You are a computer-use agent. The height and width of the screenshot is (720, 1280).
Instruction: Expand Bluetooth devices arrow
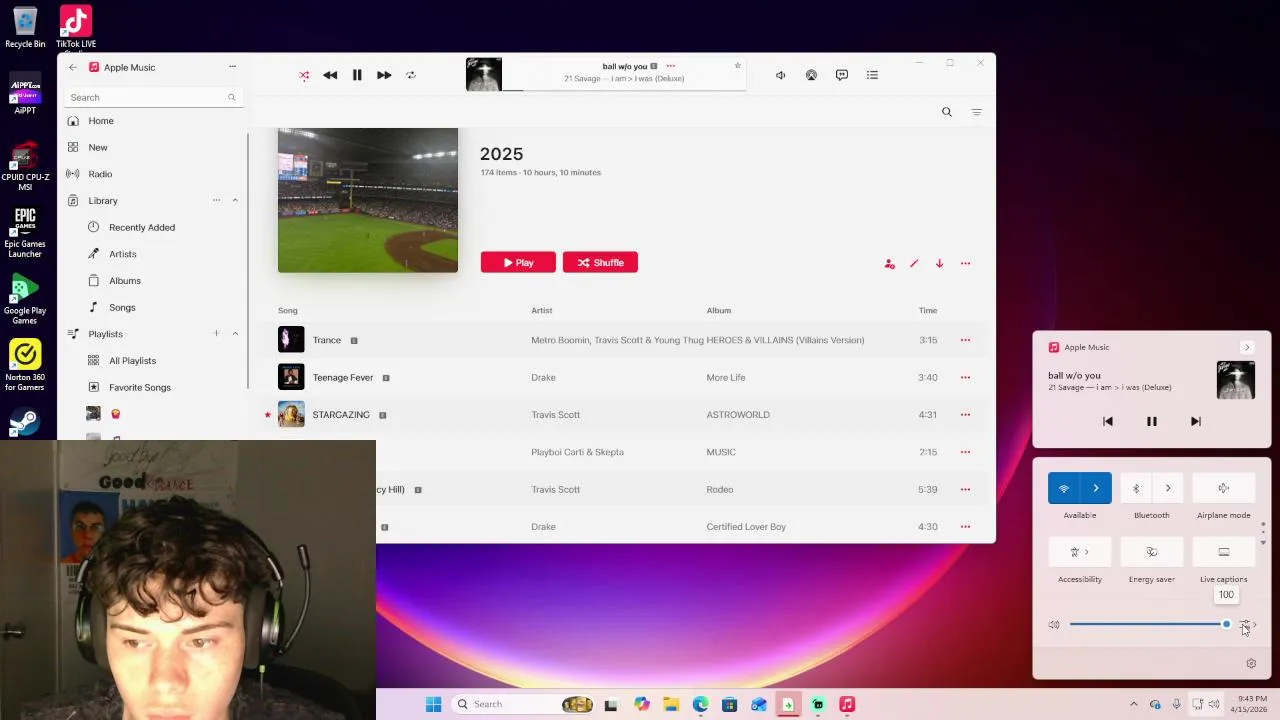[x=1168, y=488]
